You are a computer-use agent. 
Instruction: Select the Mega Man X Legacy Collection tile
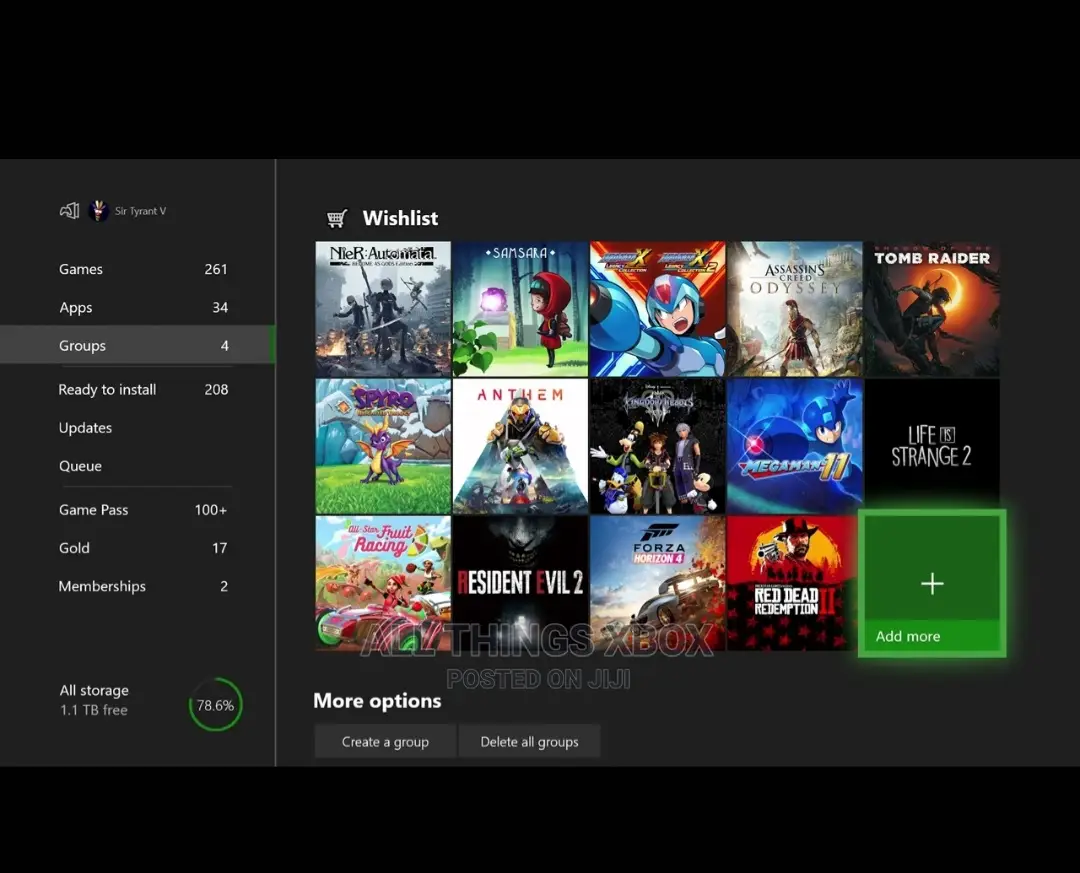coord(658,309)
